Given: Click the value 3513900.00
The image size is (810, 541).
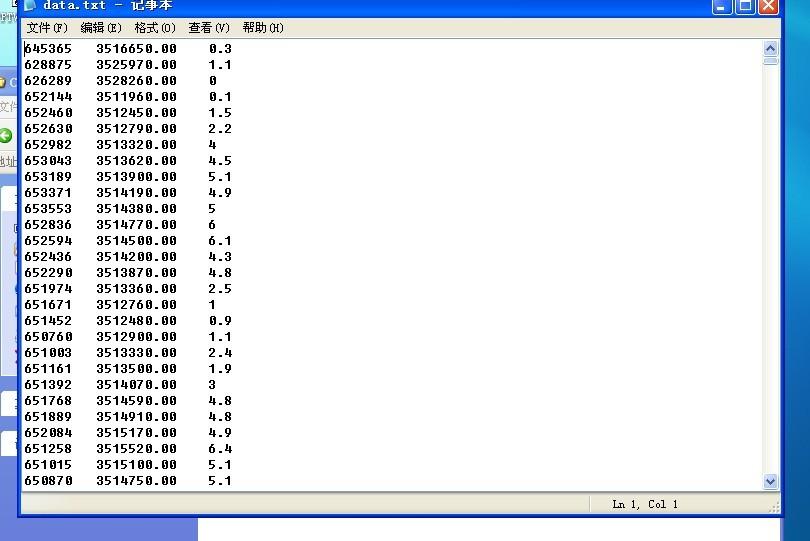Looking at the screenshot, I should coord(136,177).
